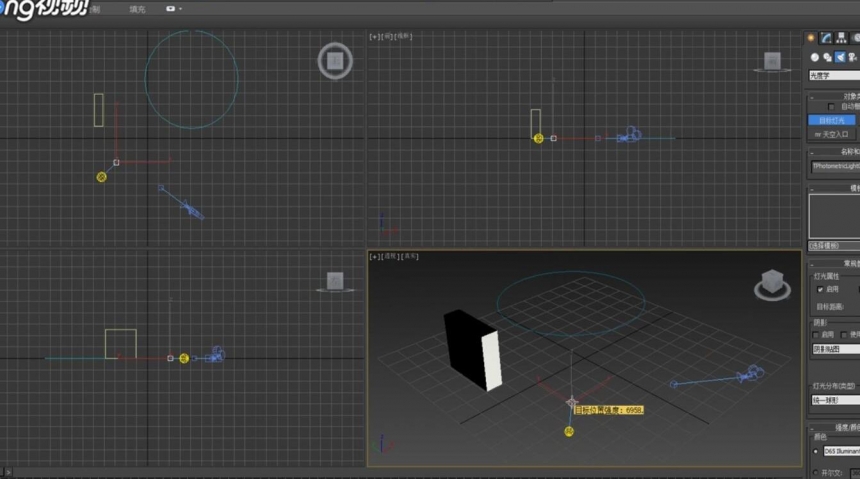Image resolution: width=860 pixels, height=479 pixels.
Task: Select yellow light object in left viewport
Action: (x=184, y=358)
